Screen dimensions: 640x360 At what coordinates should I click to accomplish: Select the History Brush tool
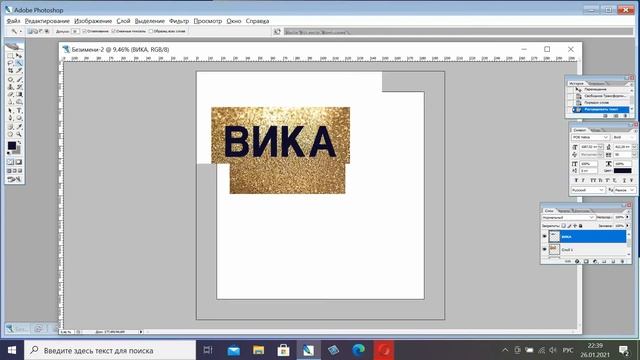tap(19, 87)
